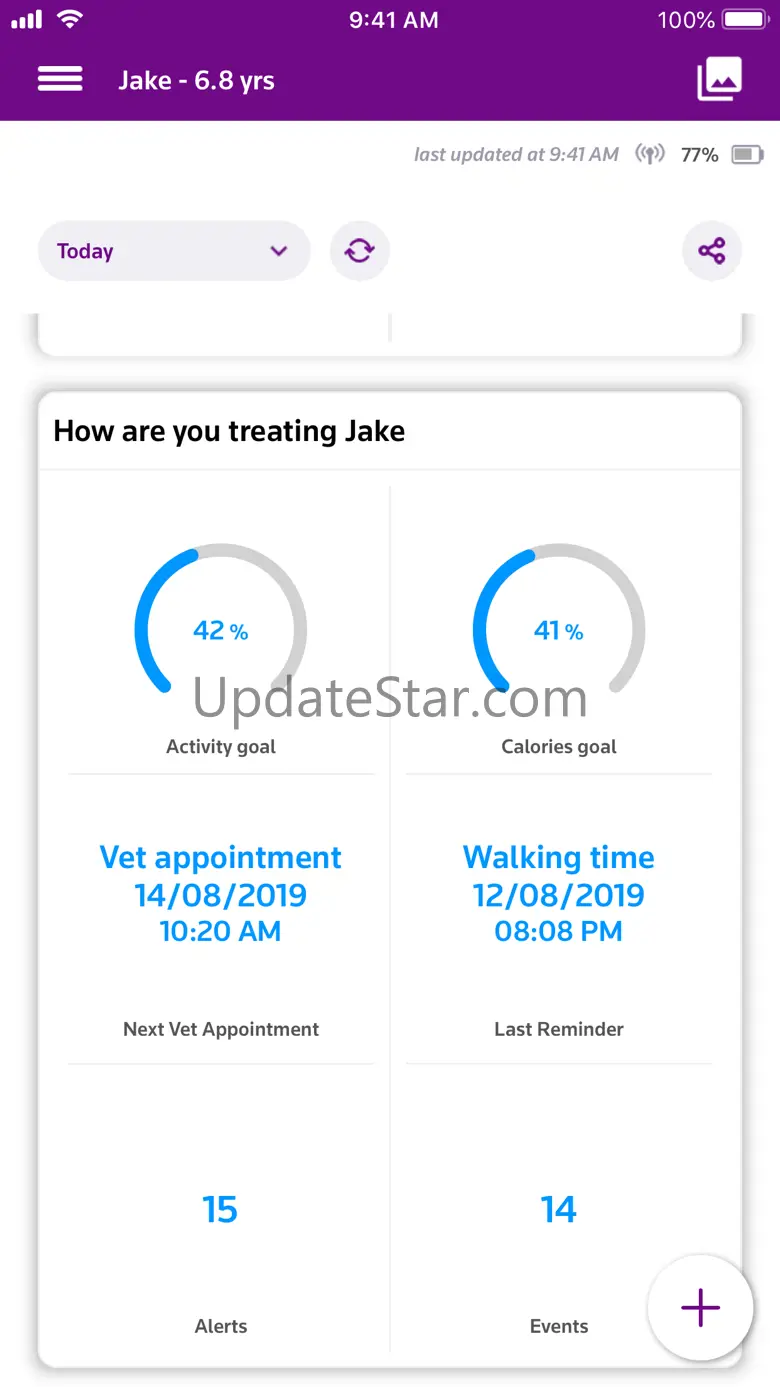The image size is (780, 1387).
Task: Tap the tracker battery icon
Action: click(x=747, y=155)
